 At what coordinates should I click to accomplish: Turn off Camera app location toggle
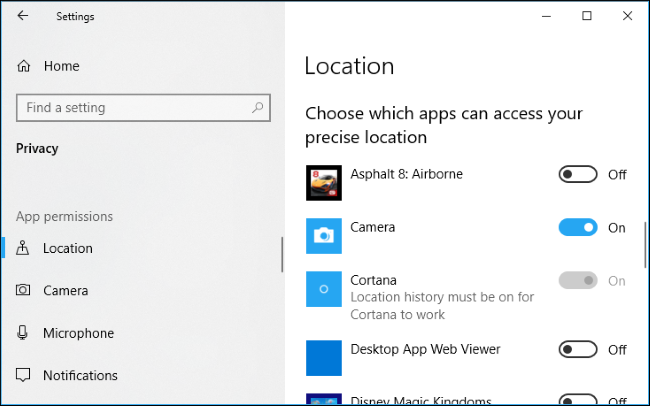578,228
